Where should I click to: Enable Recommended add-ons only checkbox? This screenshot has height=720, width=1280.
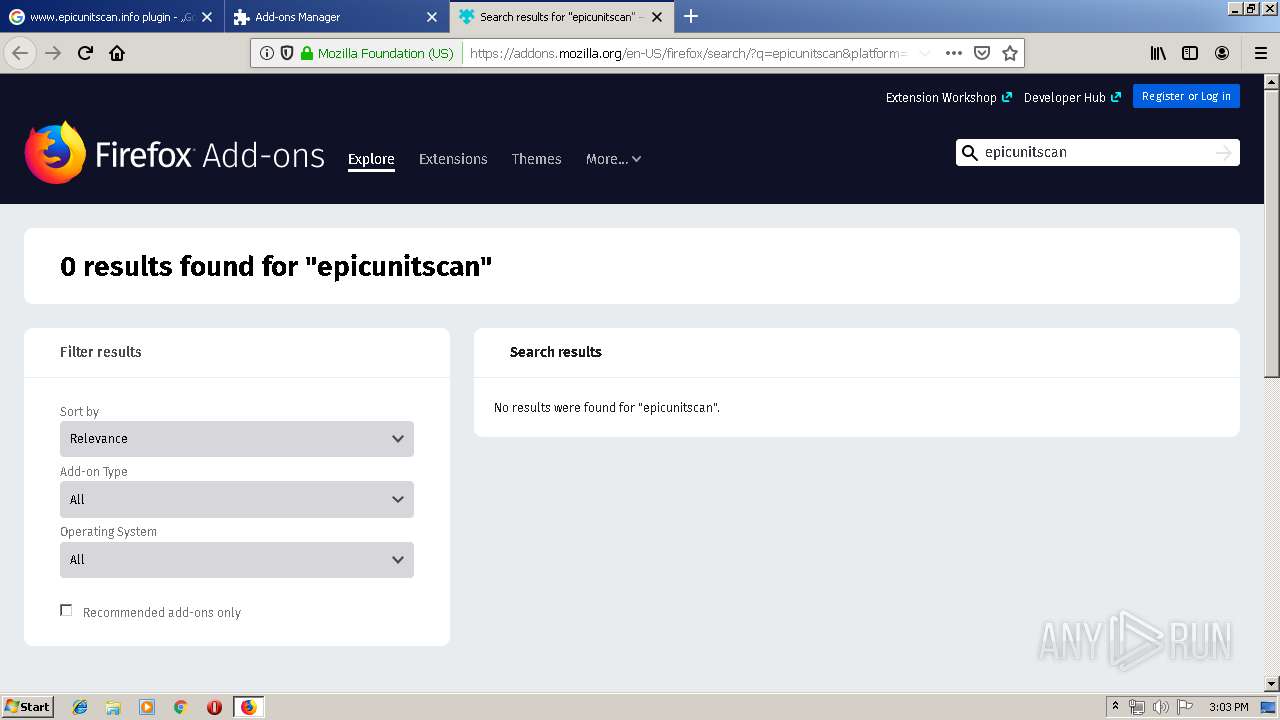[66, 610]
